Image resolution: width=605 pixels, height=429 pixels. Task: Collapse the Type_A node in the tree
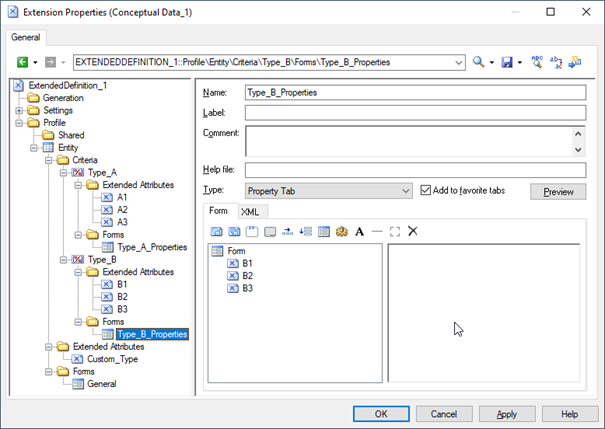[63, 172]
